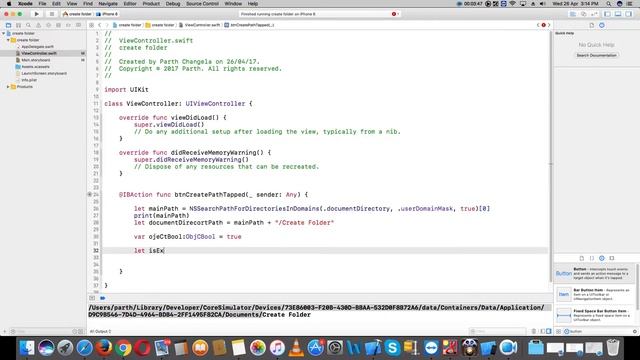Switch to the Standard editor
Image resolution: width=640 pixels, height=360 pixels.
click(x=573, y=14)
